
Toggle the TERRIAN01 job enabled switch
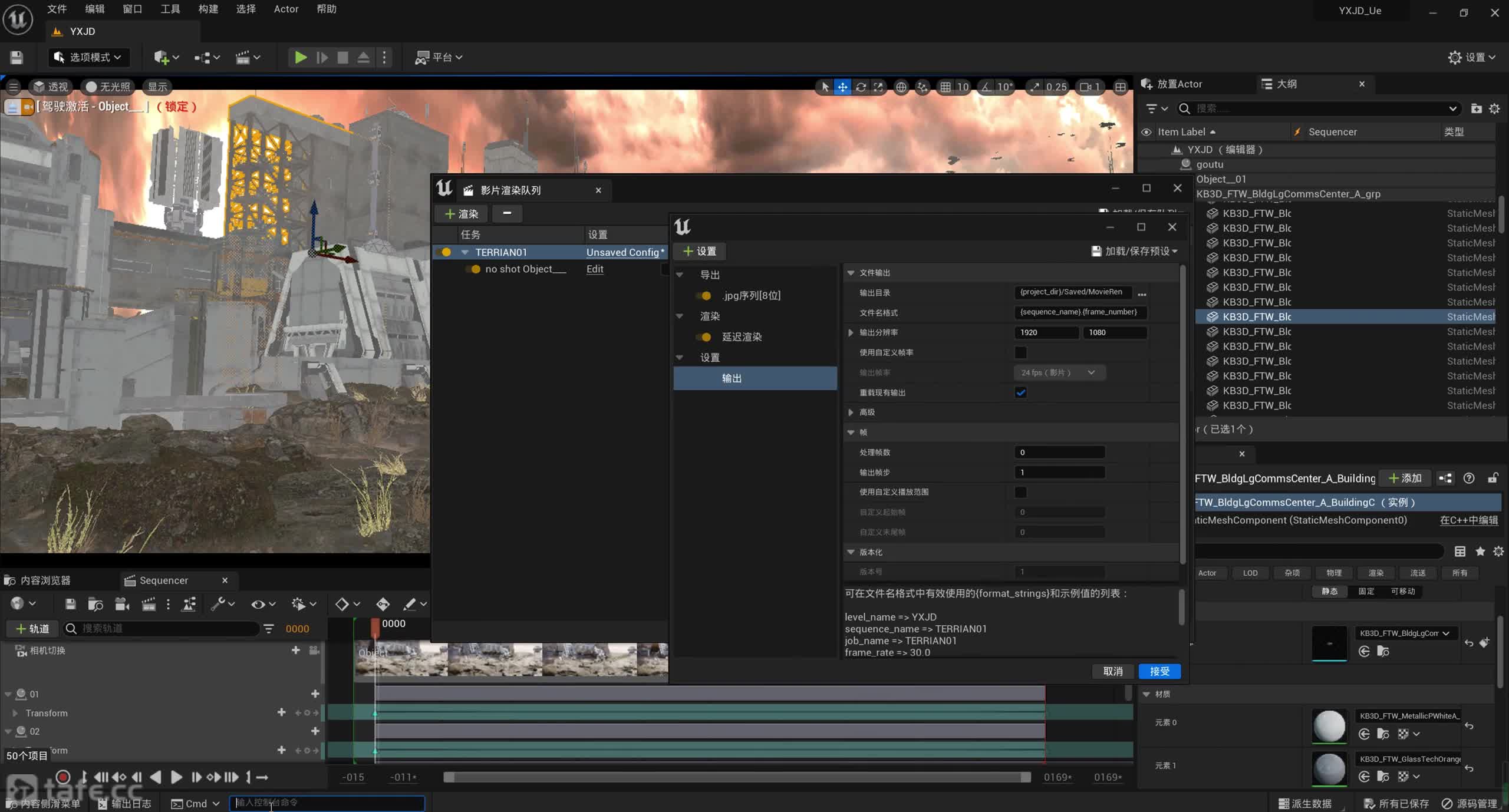coord(444,252)
